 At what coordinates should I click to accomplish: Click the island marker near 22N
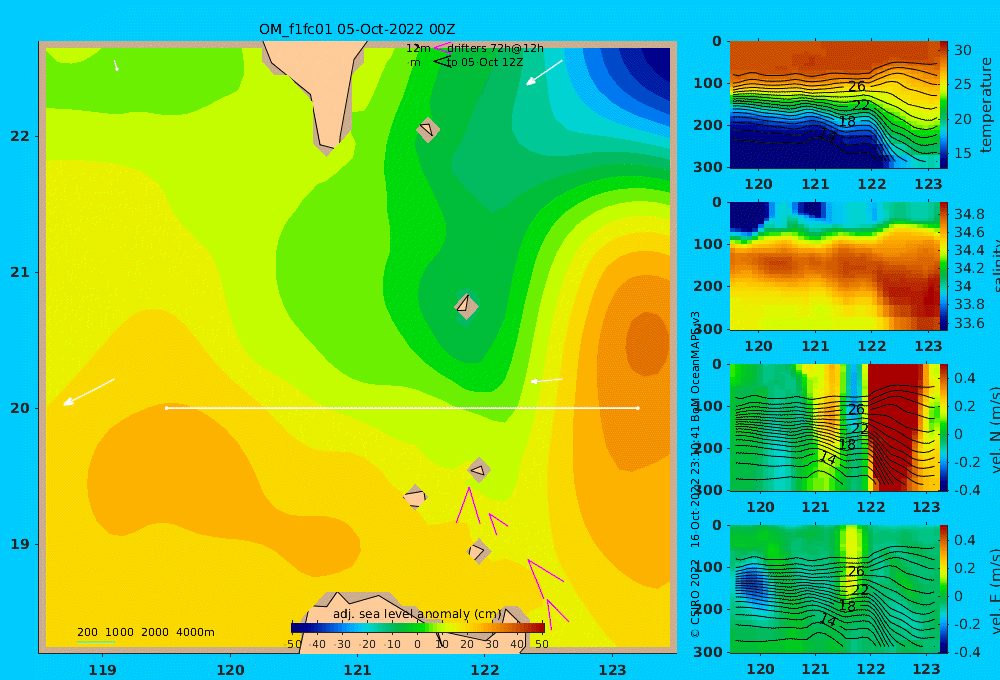pos(427,130)
